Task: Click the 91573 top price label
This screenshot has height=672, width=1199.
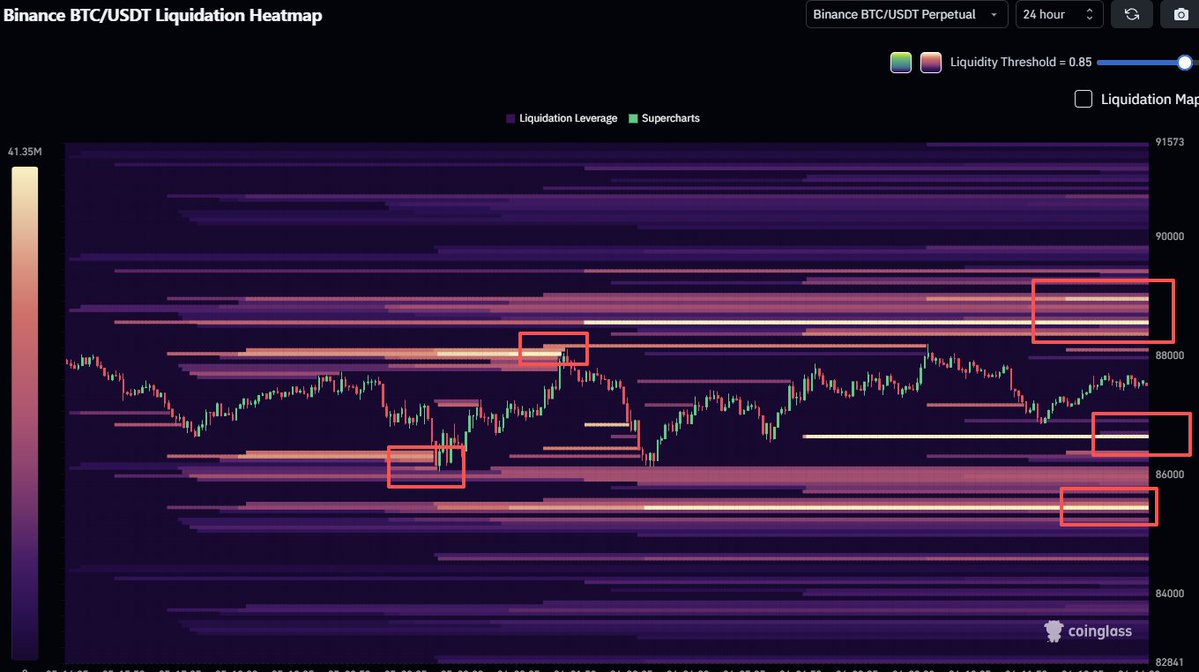Action: click(1169, 142)
